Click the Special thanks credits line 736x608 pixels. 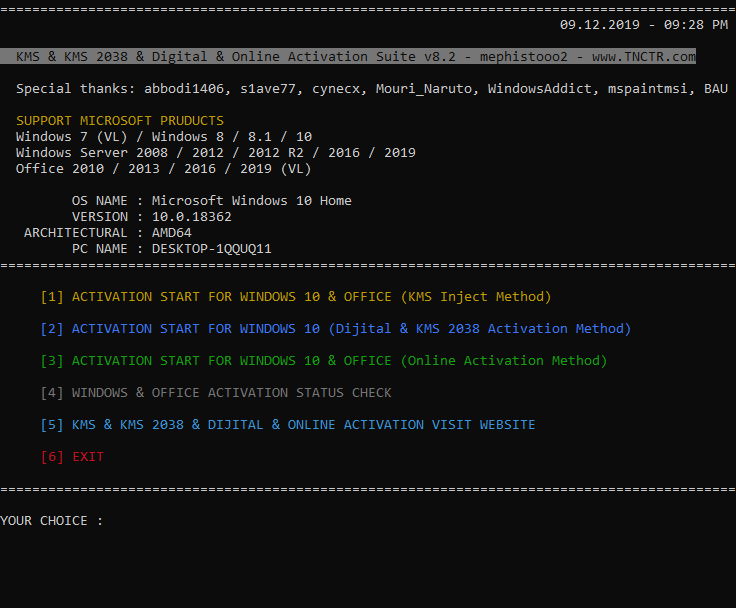[x=372, y=89]
